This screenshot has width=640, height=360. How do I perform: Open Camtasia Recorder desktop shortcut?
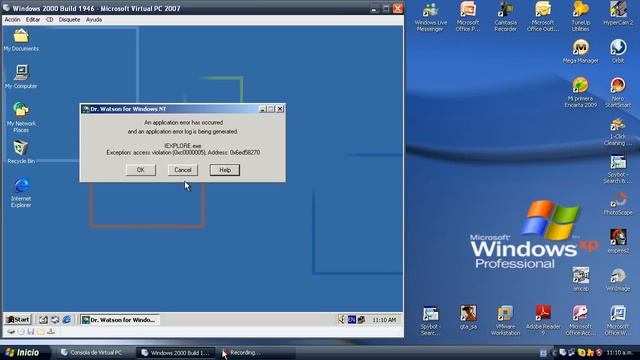click(x=505, y=17)
